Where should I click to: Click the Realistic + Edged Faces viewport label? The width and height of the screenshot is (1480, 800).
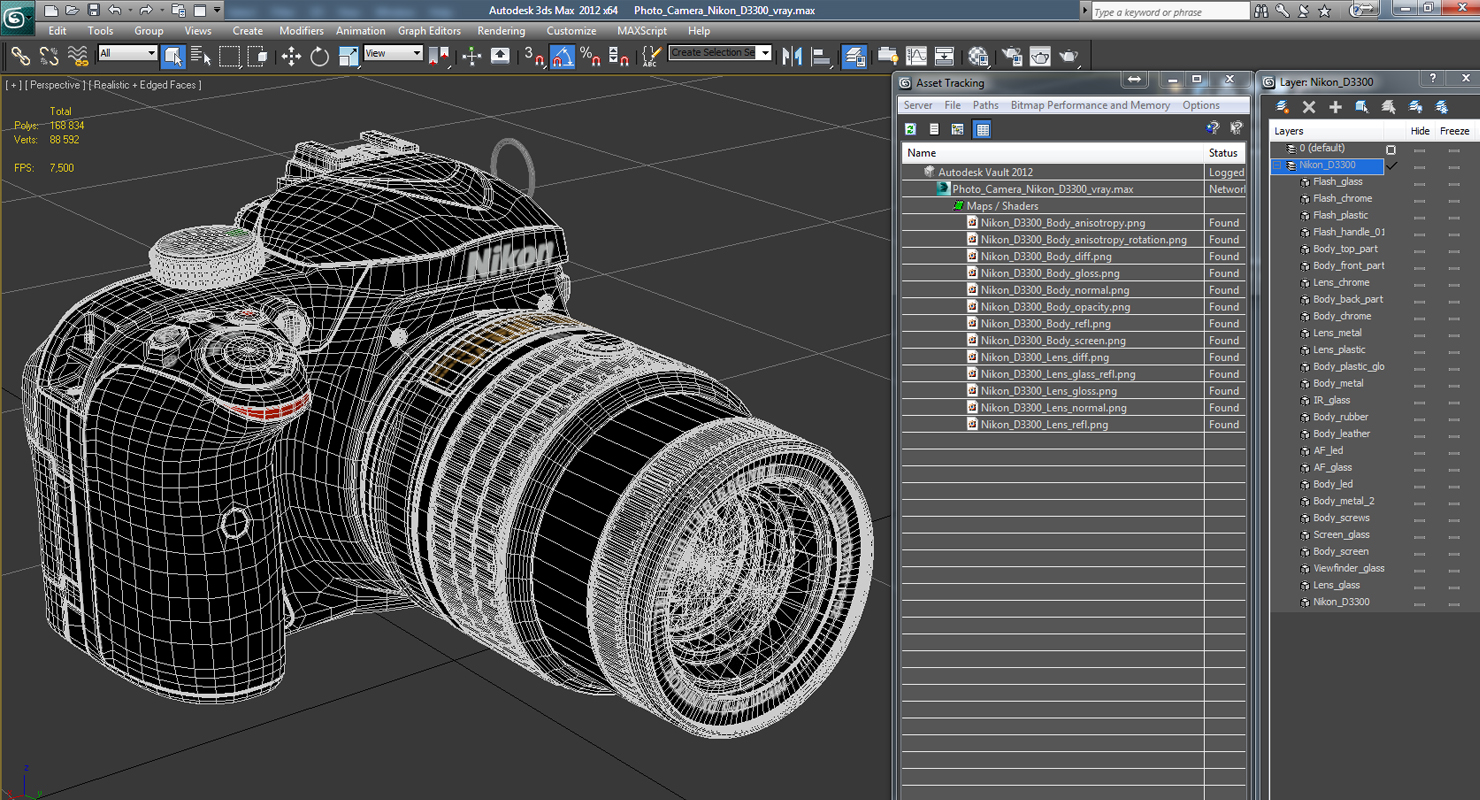pyautogui.click(x=144, y=85)
